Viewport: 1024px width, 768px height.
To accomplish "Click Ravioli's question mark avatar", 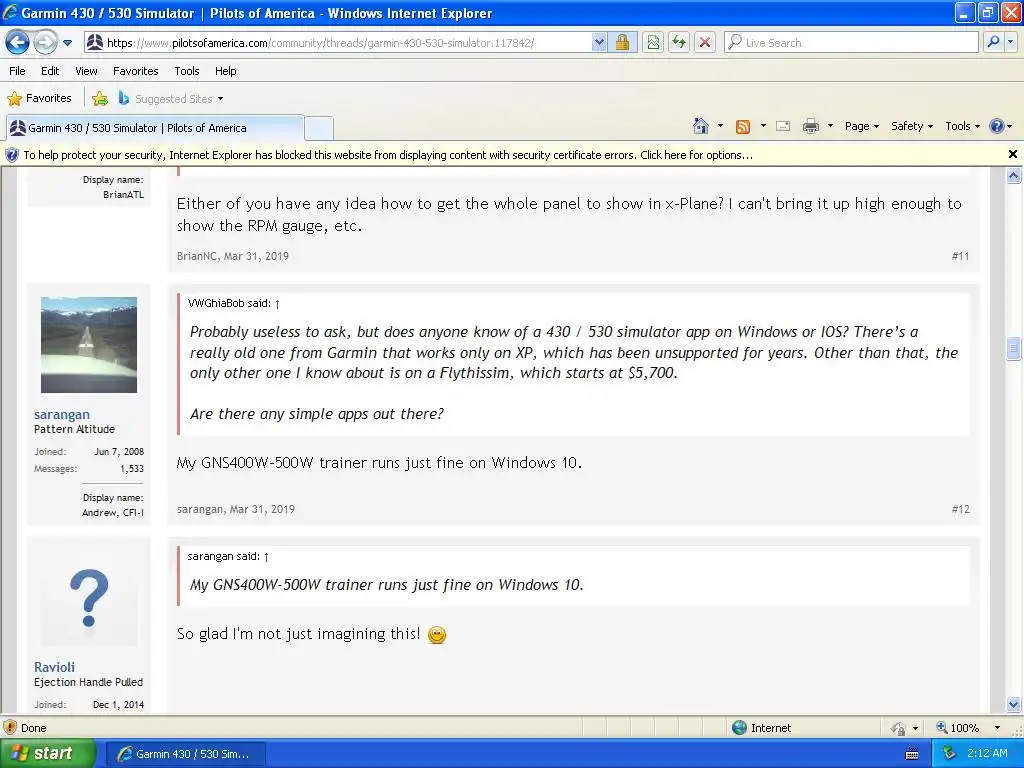I will click(x=89, y=598).
